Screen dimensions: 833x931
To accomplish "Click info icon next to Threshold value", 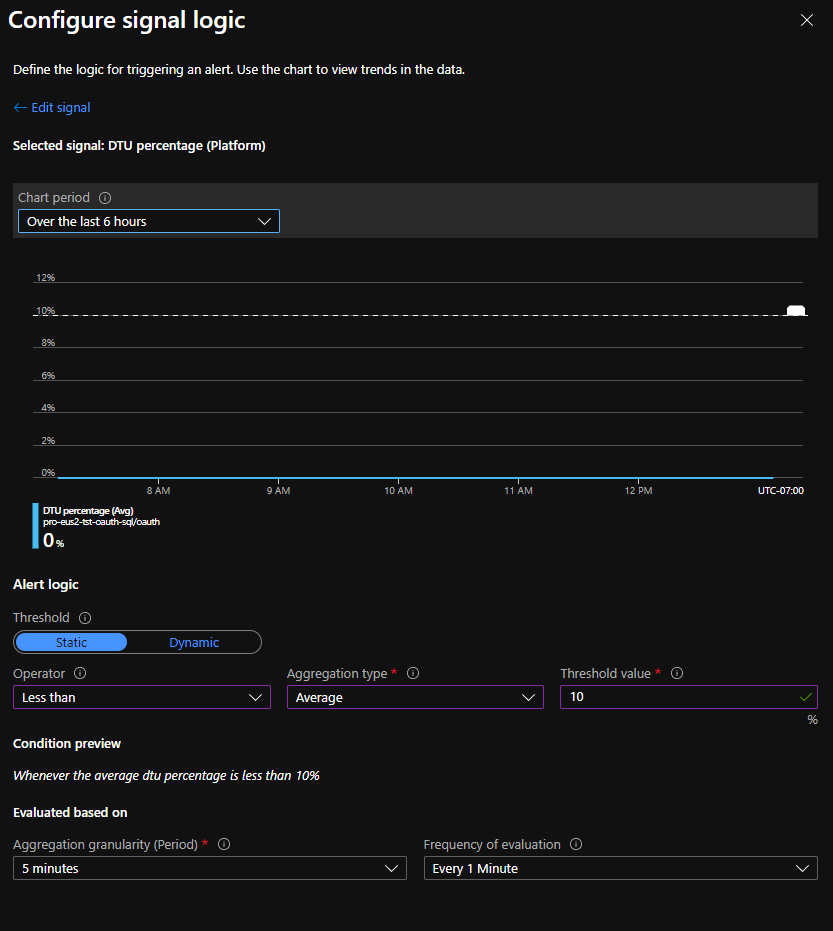I will click(677, 674).
